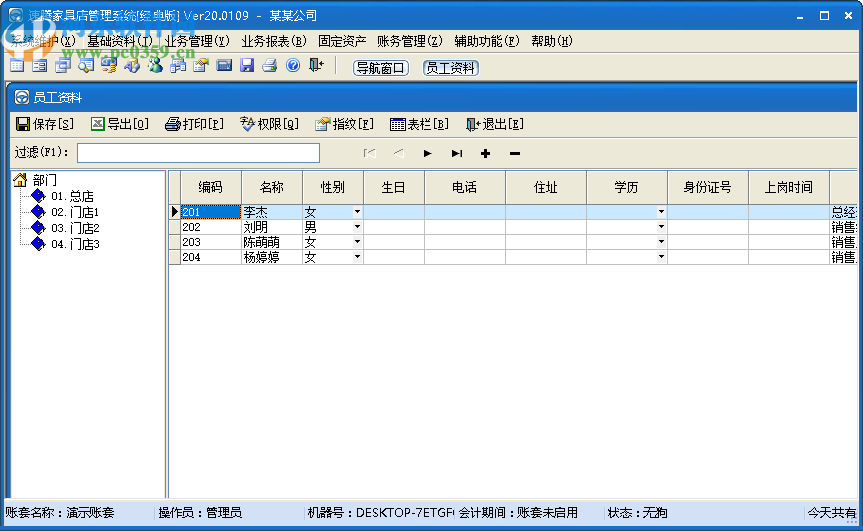Open gender dropdown for 李杰
Image resolution: width=863 pixels, height=531 pixels.
357,212
